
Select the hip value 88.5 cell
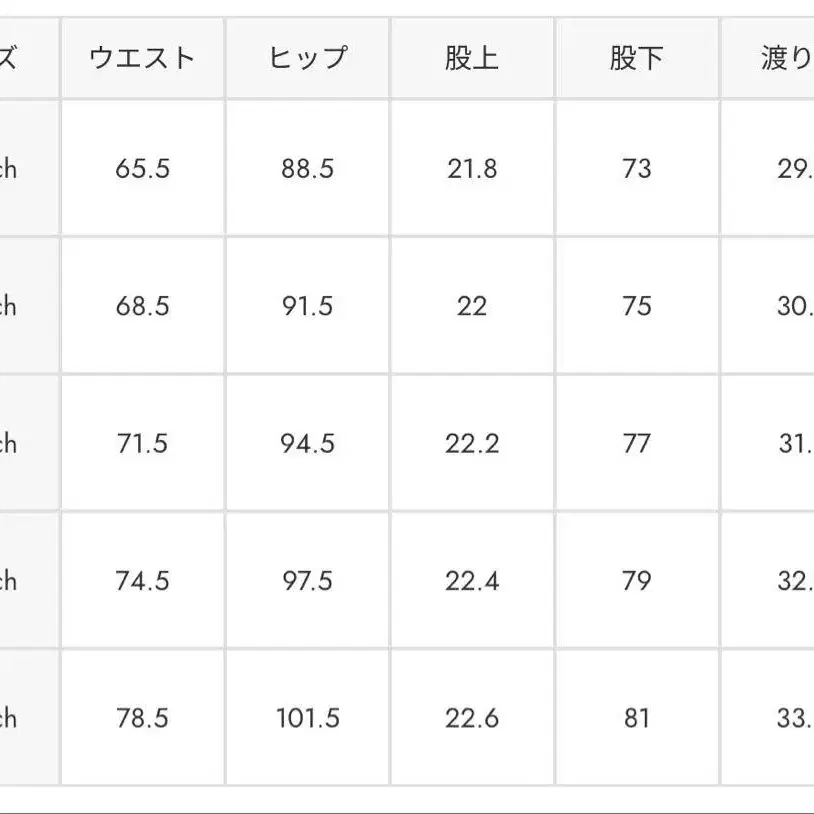(307, 168)
